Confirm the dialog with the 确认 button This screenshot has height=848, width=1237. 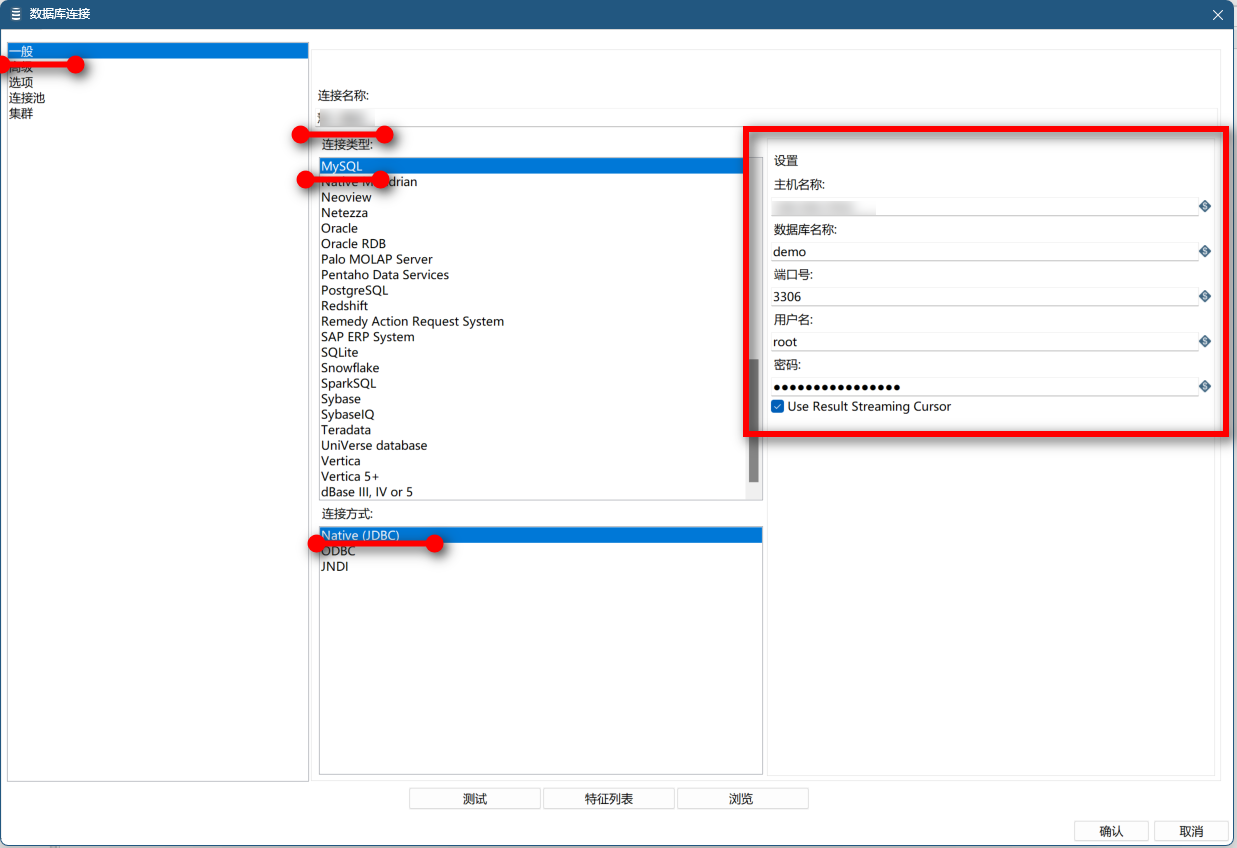click(x=1110, y=831)
